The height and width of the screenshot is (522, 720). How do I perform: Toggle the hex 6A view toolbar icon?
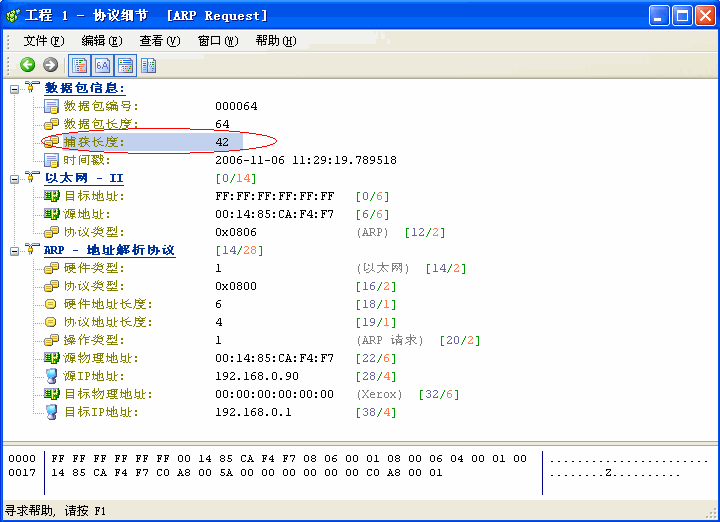(x=102, y=65)
